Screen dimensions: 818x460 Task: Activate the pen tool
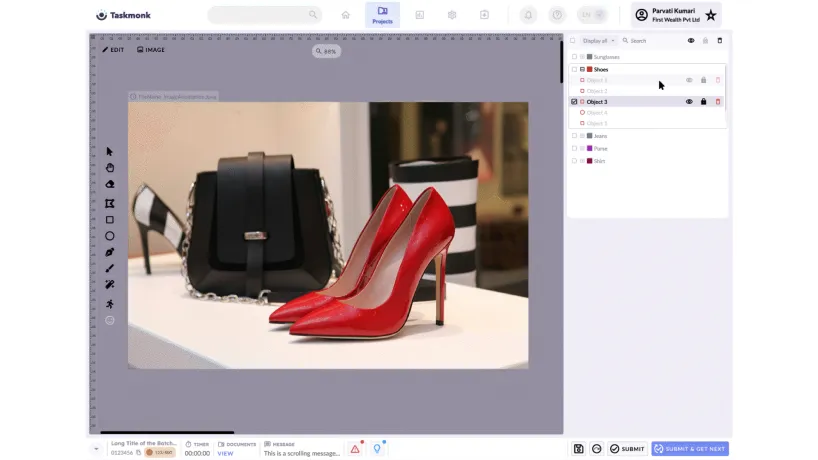pos(110,252)
